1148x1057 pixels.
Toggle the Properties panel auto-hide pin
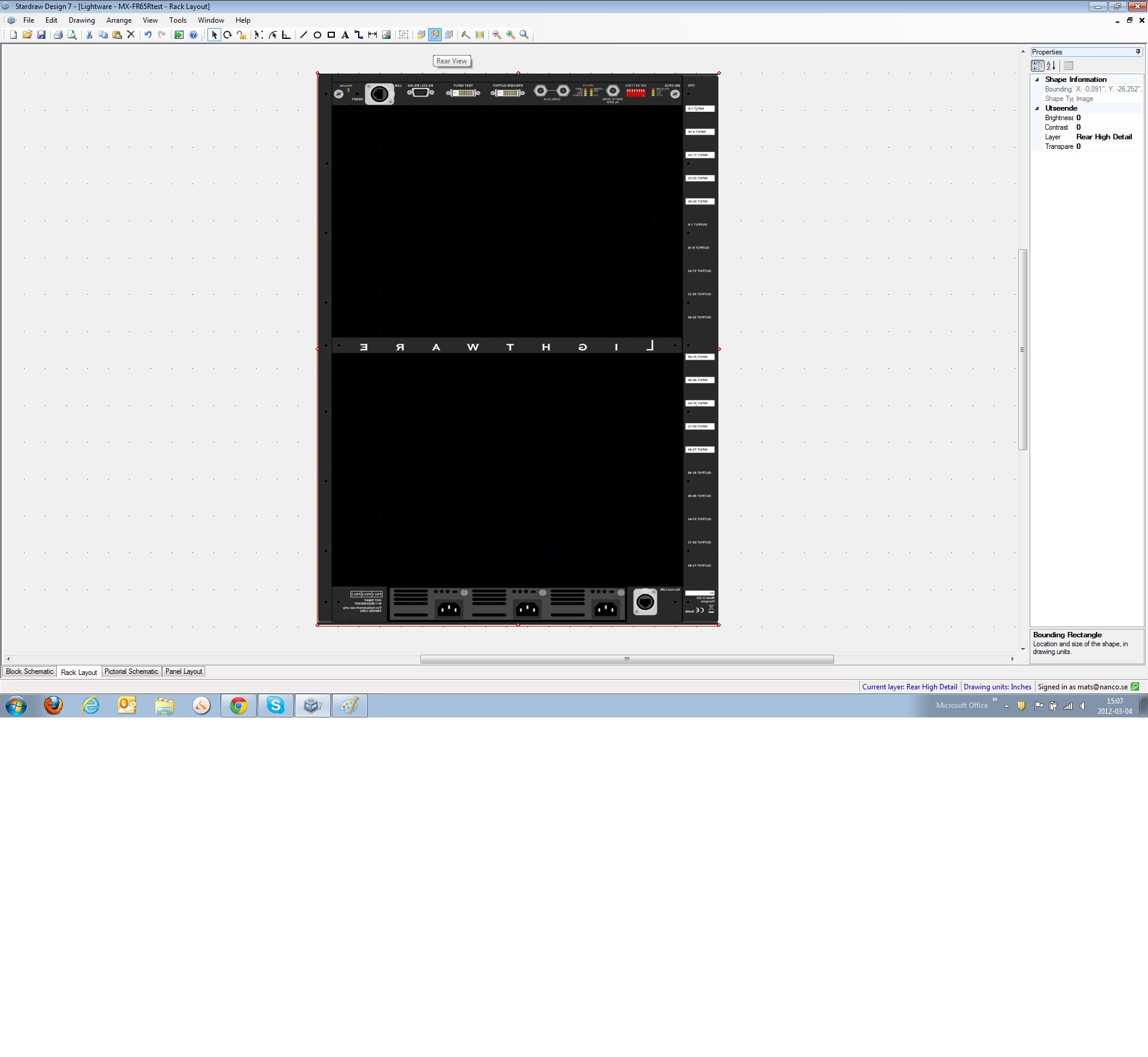pyautogui.click(x=1138, y=52)
